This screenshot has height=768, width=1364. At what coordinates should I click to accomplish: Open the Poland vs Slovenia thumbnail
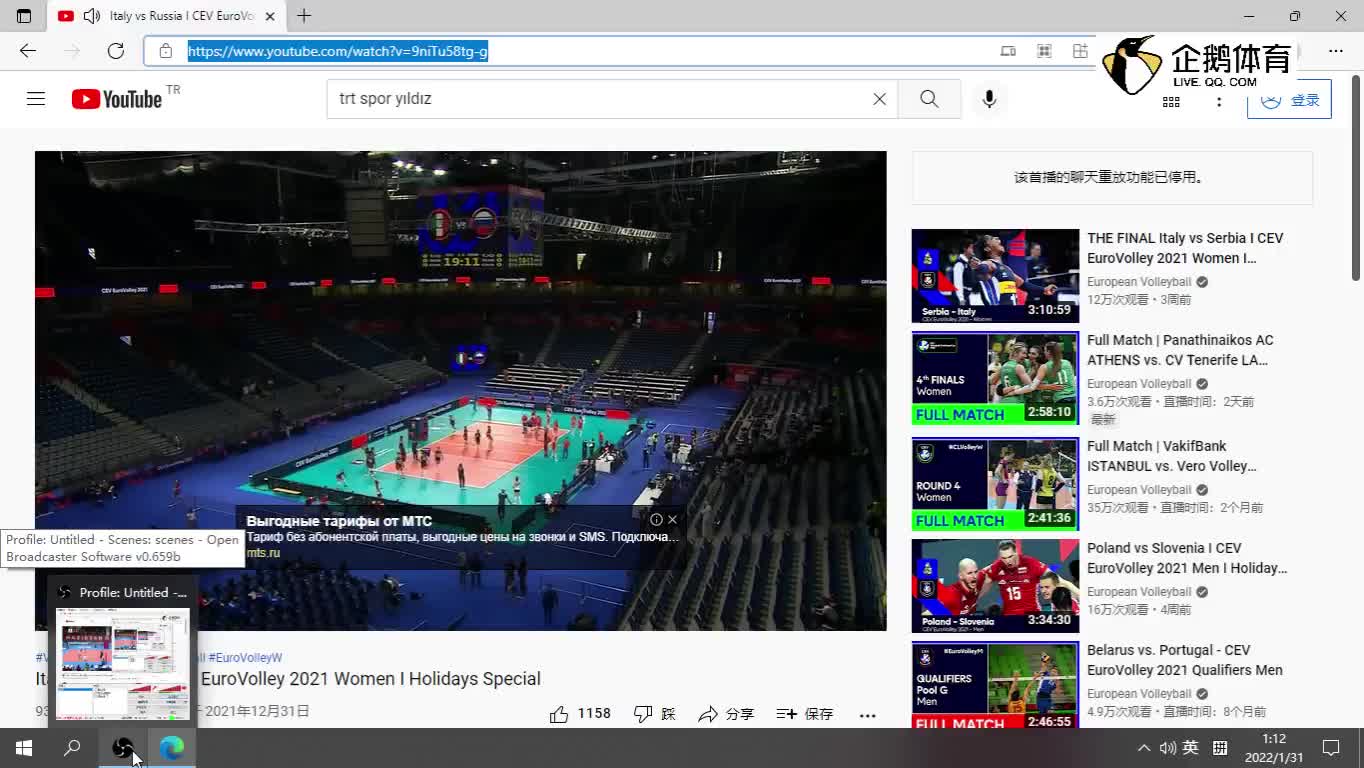click(x=995, y=586)
